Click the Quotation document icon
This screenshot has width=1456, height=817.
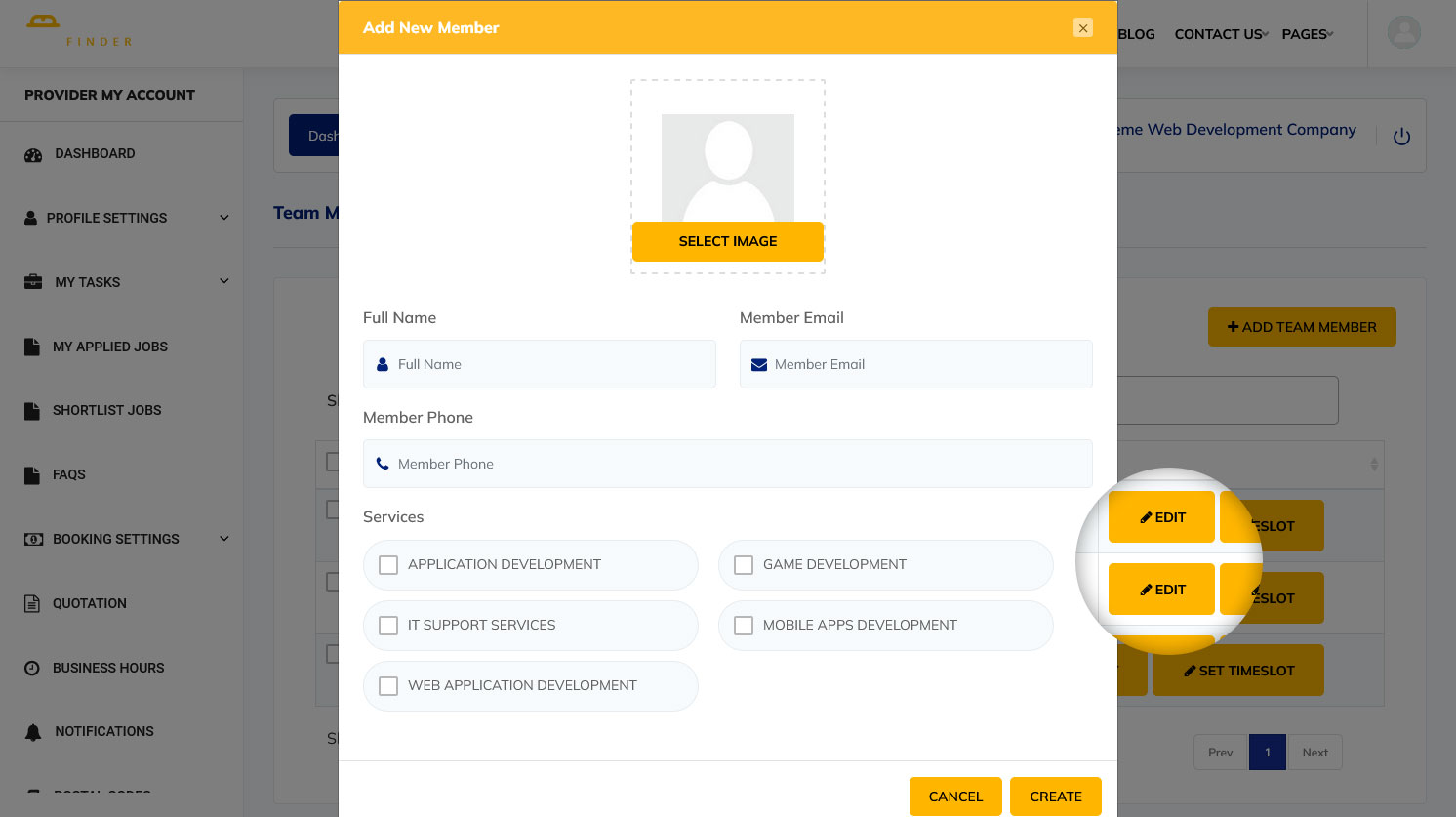[x=32, y=603]
